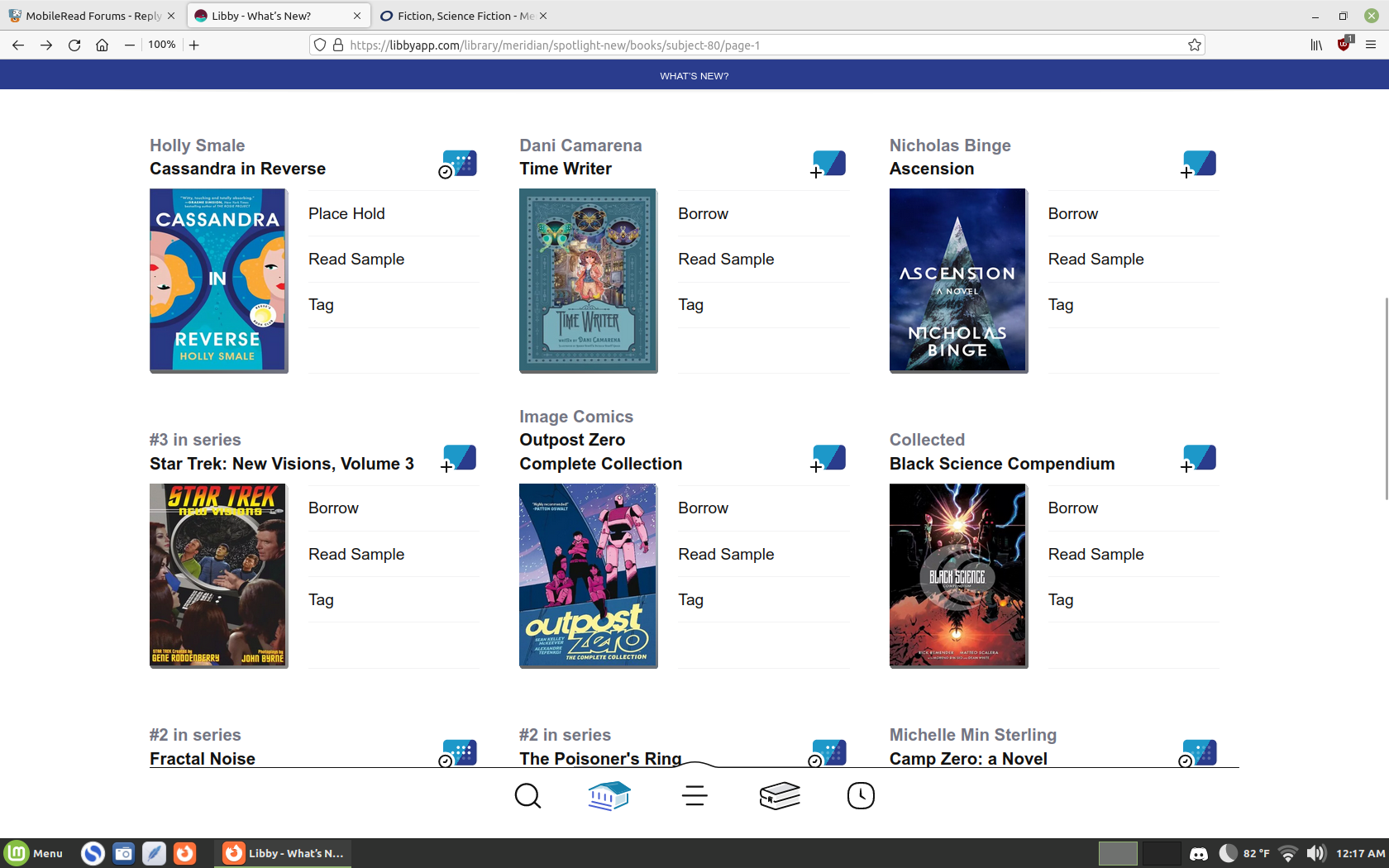Reload the Libby page
The image size is (1389, 868).
pos(74,45)
